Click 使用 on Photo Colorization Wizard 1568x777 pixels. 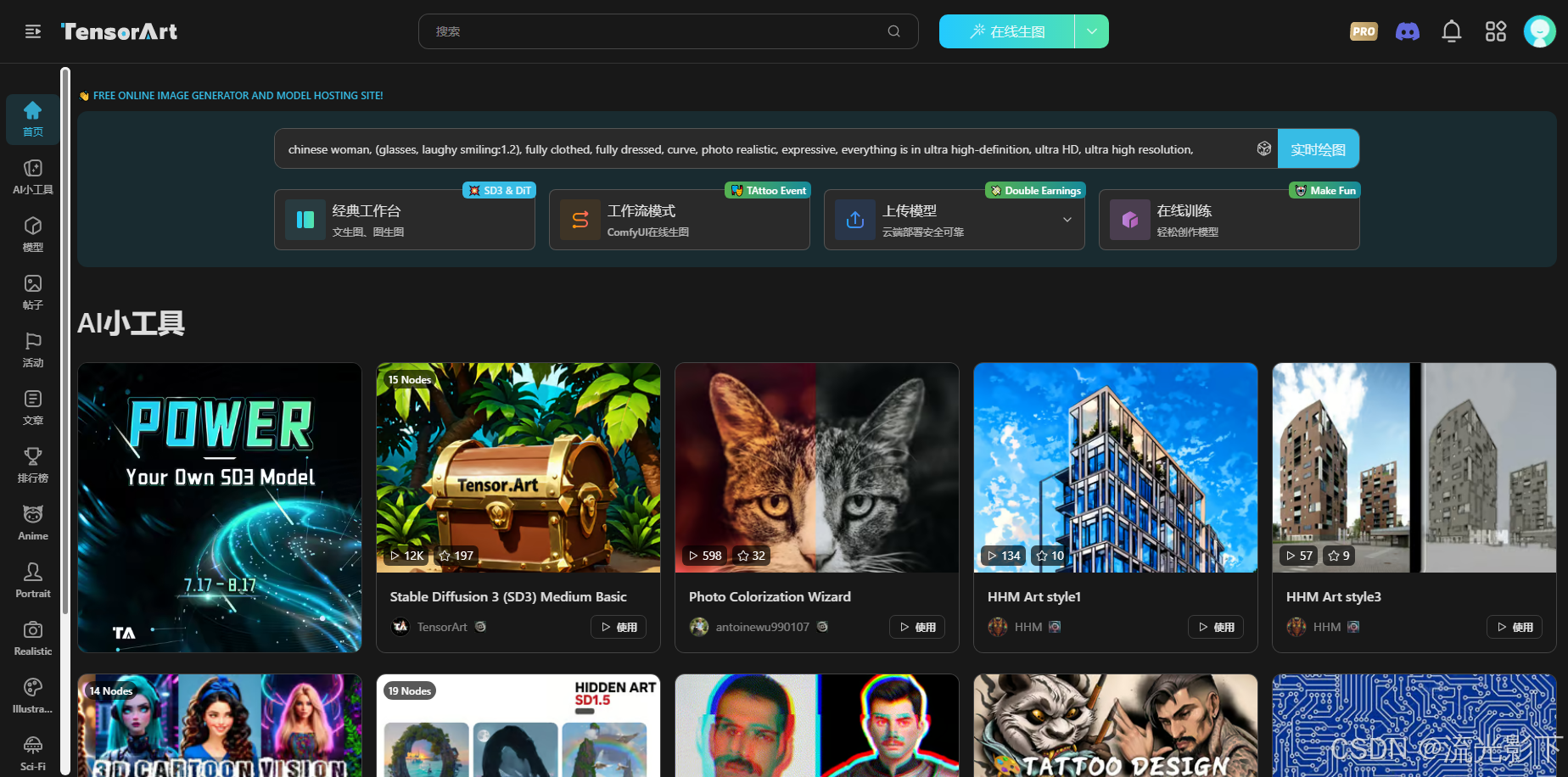[x=917, y=627]
